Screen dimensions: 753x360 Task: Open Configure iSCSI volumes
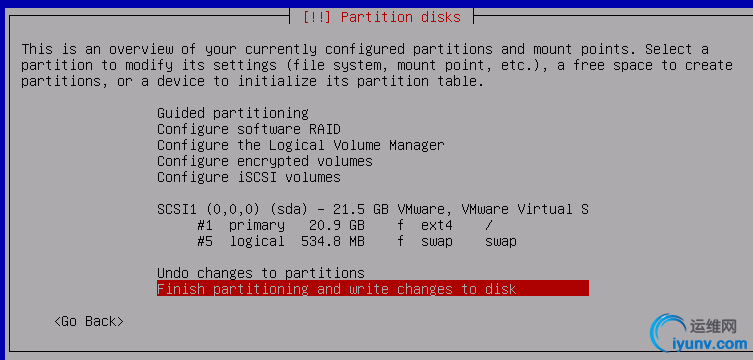tap(249, 177)
